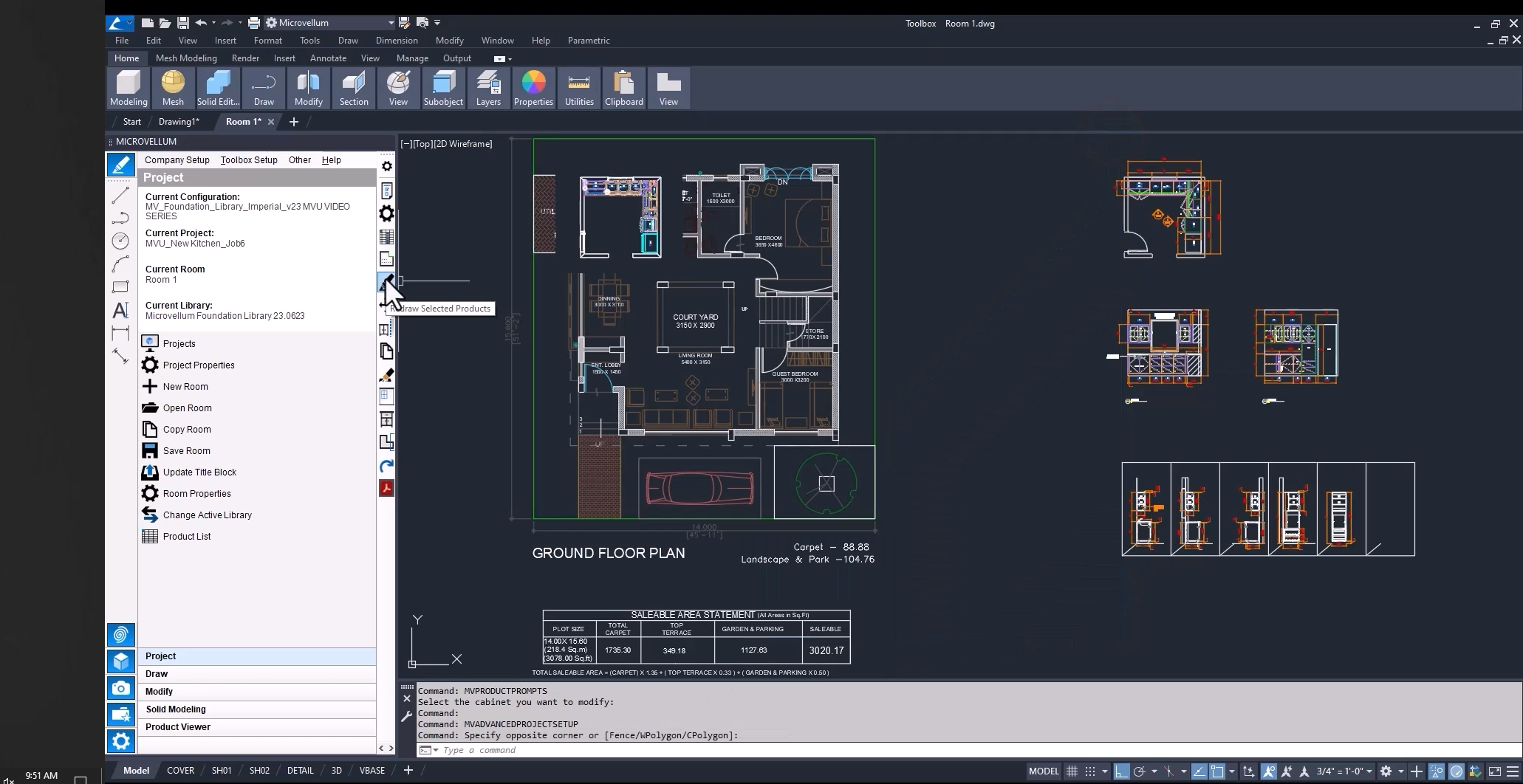
Task: Select the Polyline tool in sidebar
Action: click(x=120, y=218)
